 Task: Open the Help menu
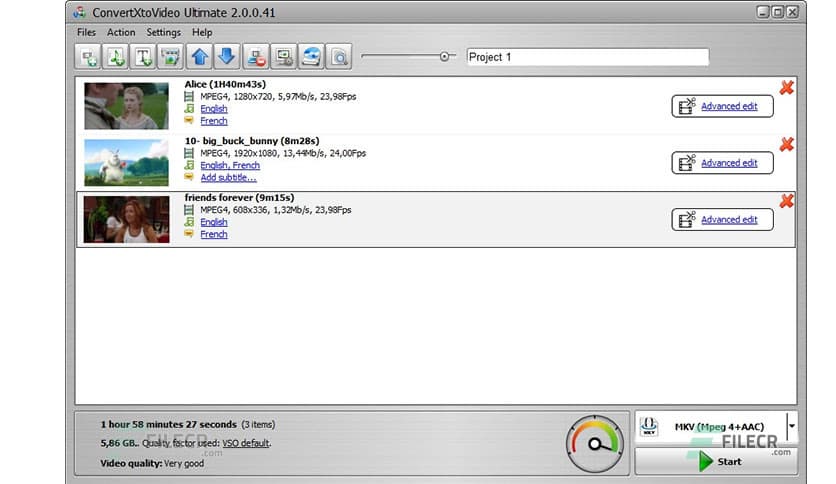[x=202, y=33]
